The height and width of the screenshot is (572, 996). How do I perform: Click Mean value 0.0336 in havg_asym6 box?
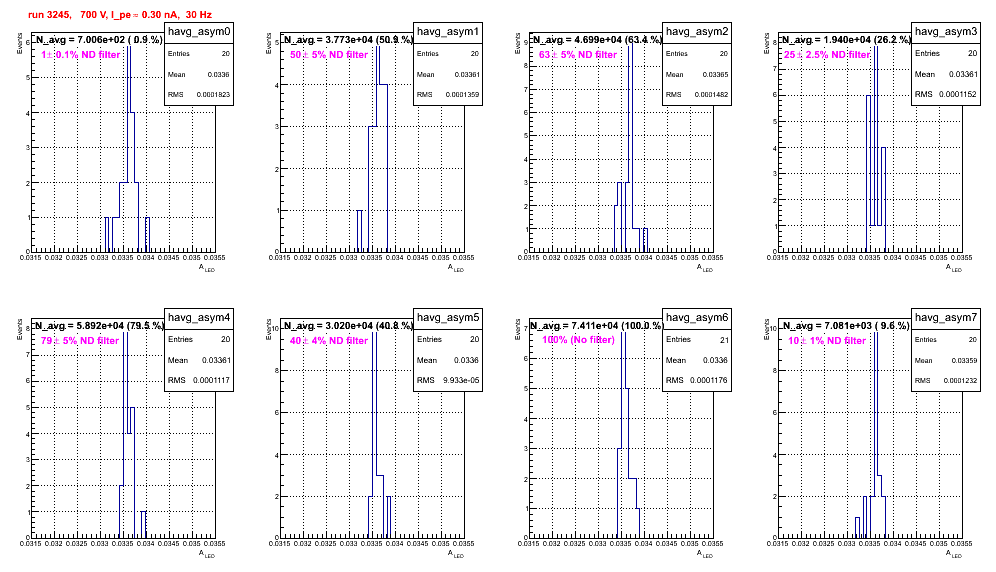(x=716, y=360)
